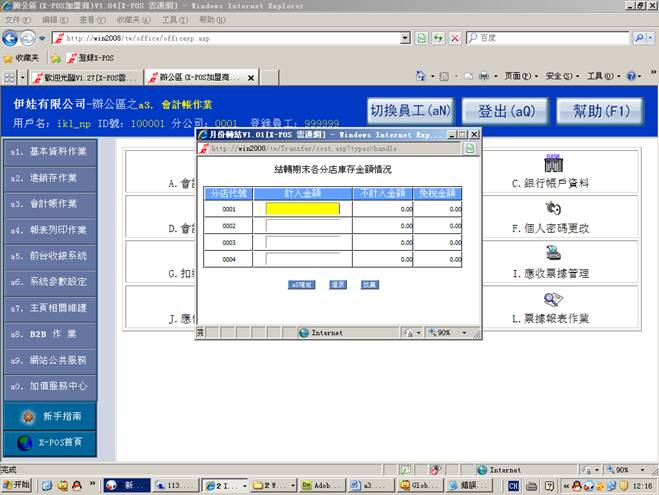Click the stop loading red X icon
The width and height of the screenshot is (659, 495).
[455, 38]
